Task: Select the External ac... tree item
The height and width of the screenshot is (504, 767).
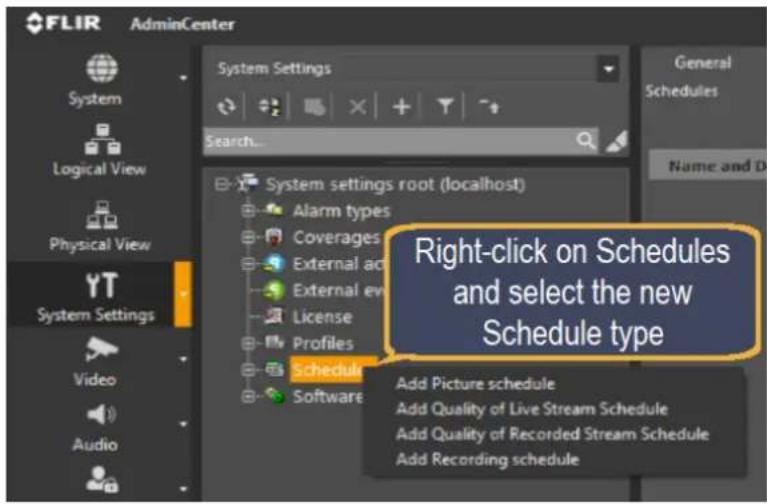Action: 338,264
